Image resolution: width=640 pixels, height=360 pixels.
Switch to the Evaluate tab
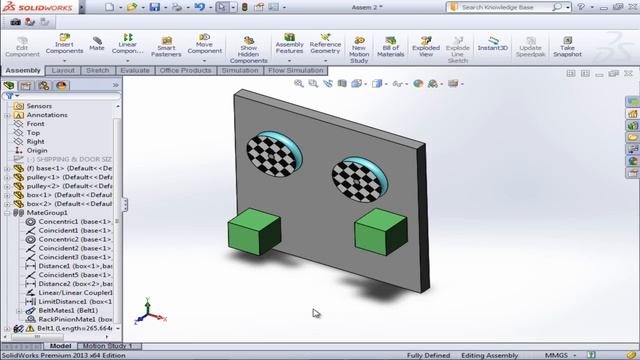click(135, 71)
